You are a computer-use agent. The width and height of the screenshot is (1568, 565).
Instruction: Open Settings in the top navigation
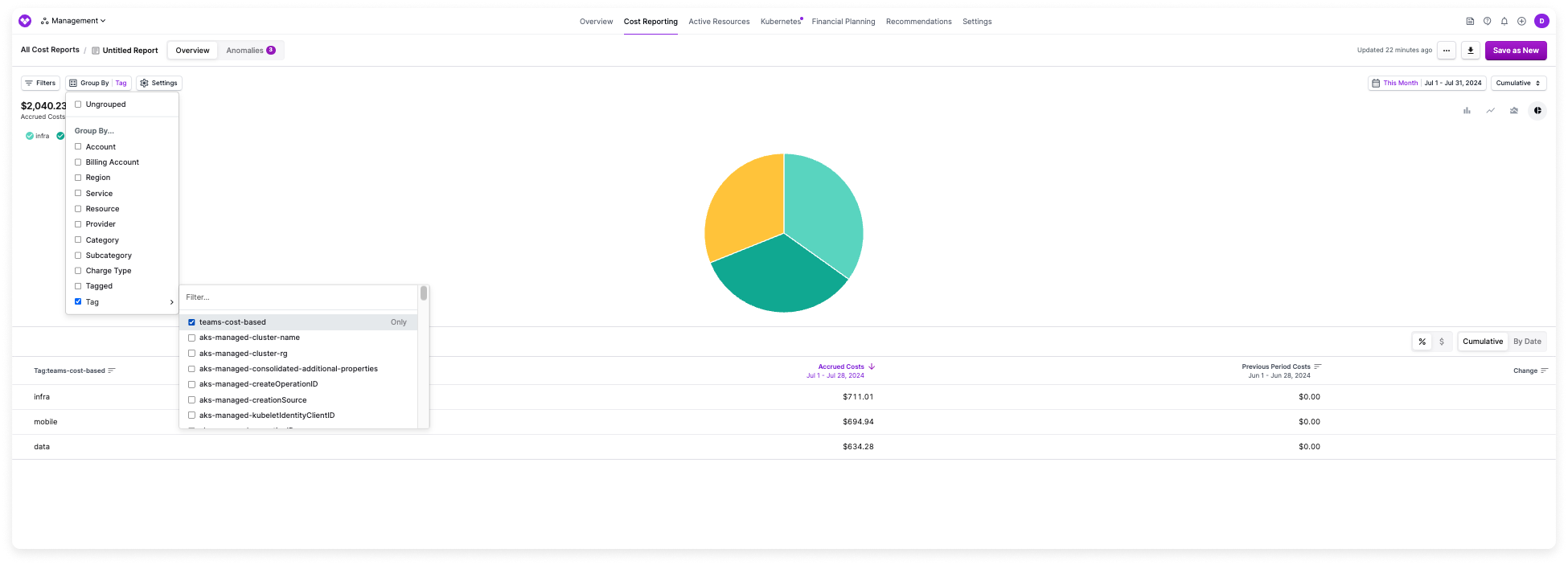pyautogui.click(x=977, y=22)
